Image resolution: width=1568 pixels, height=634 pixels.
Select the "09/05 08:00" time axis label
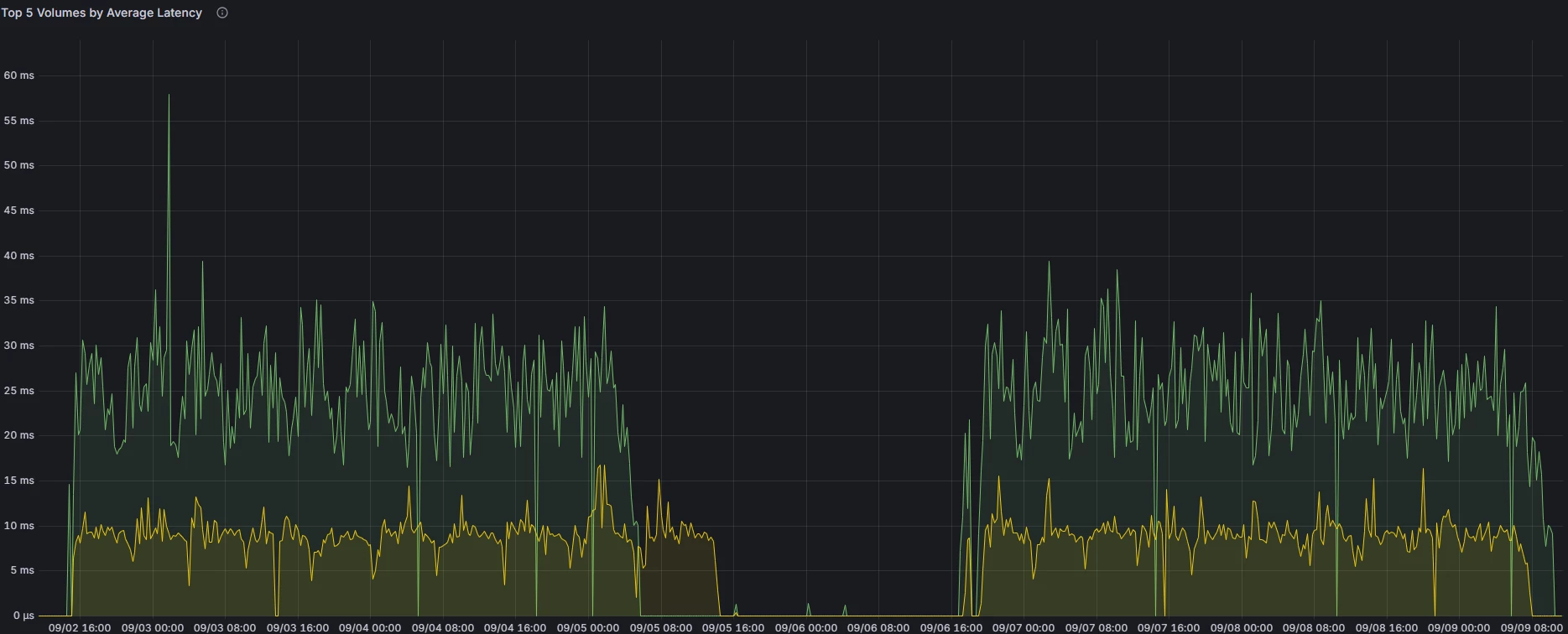coord(661,627)
